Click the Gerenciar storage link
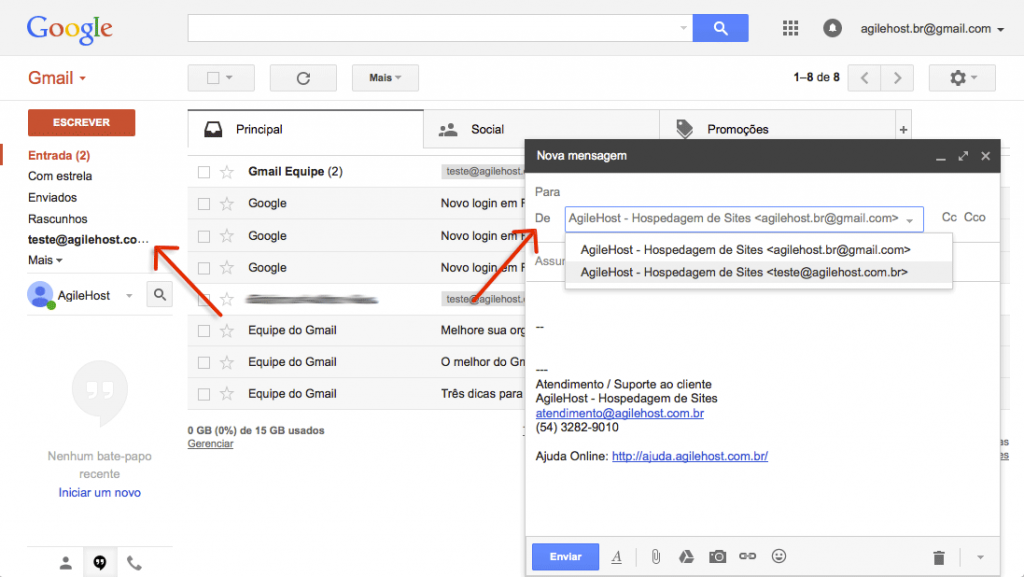1024x577 pixels. click(210, 444)
